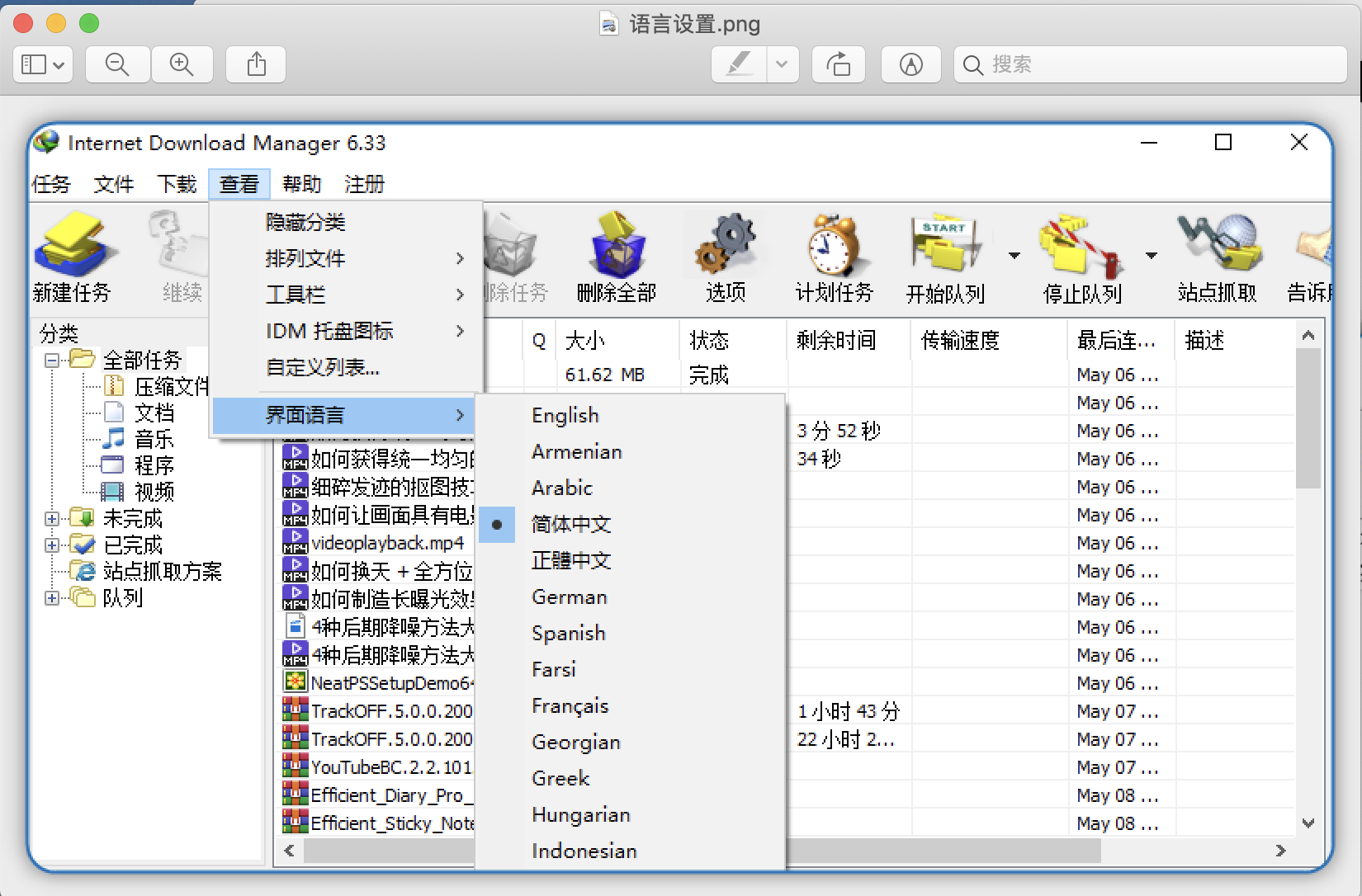Expand the 未完成 tree node
The height and width of the screenshot is (896, 1362).
click(x=52, y=518)
